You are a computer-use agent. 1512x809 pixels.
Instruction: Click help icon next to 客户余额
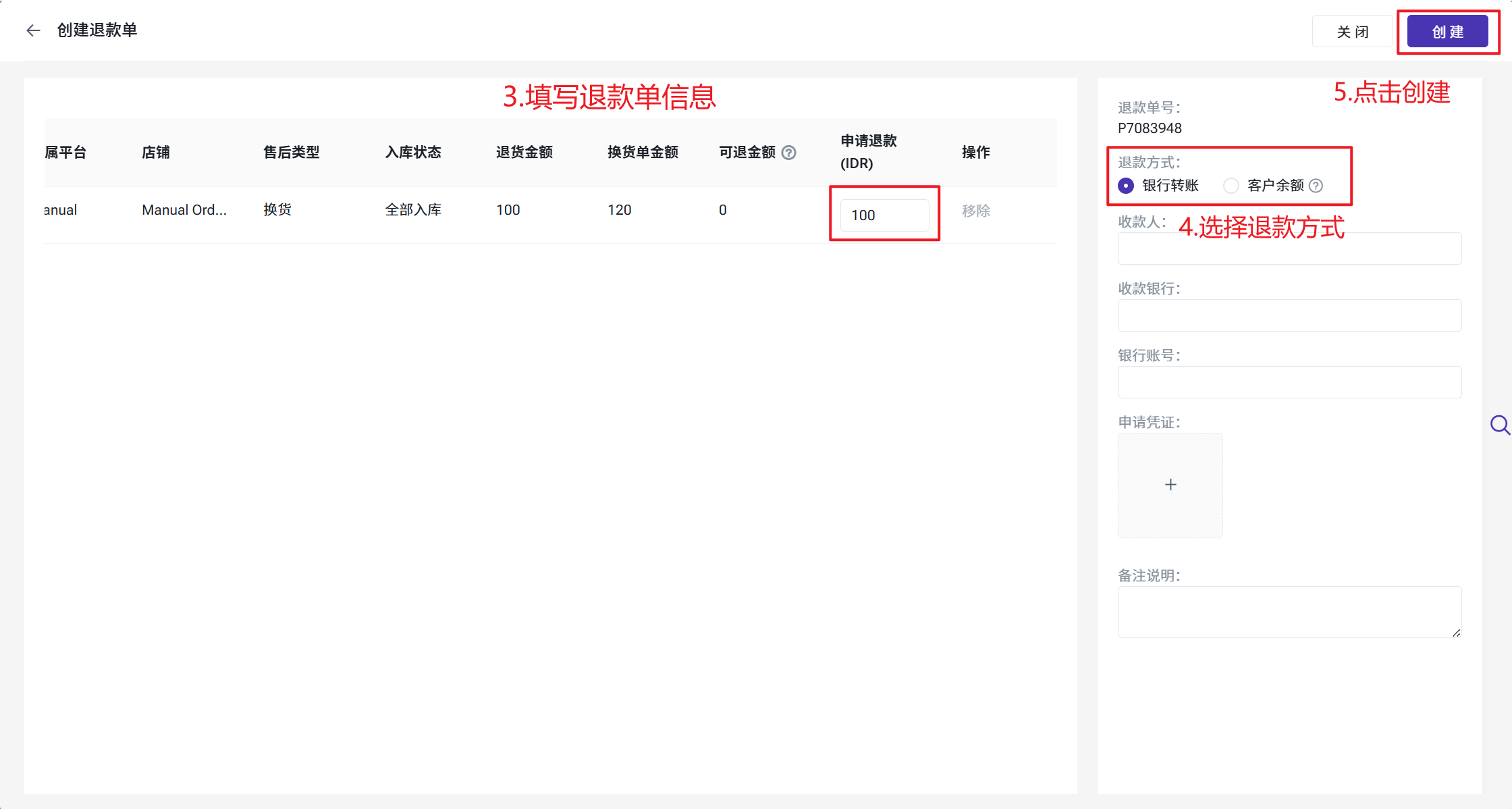[x=1316, y=186]
